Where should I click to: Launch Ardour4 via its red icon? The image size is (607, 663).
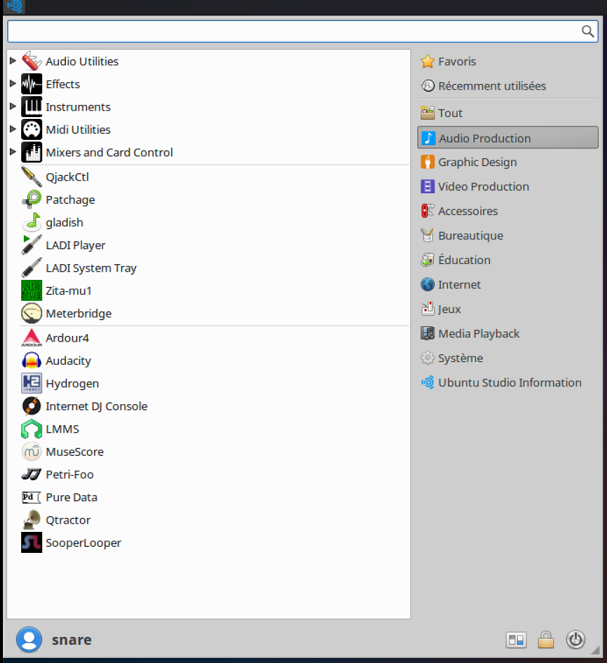pyautogui.click(x=31, y=338)
